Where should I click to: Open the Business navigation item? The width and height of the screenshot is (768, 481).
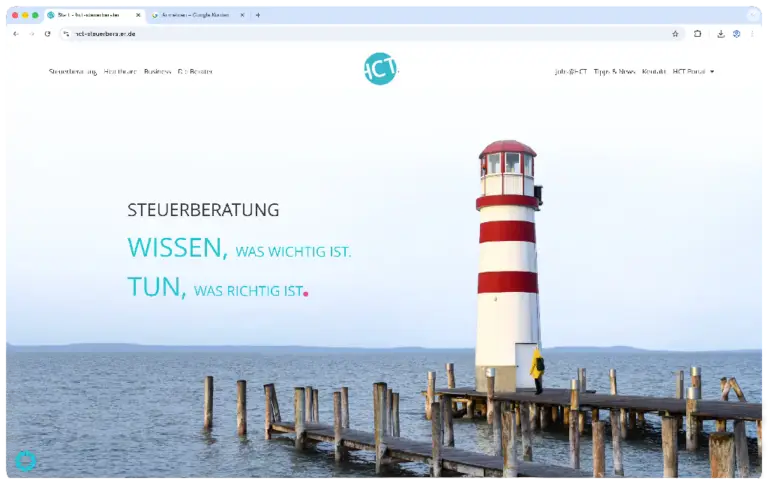point(157,72)
